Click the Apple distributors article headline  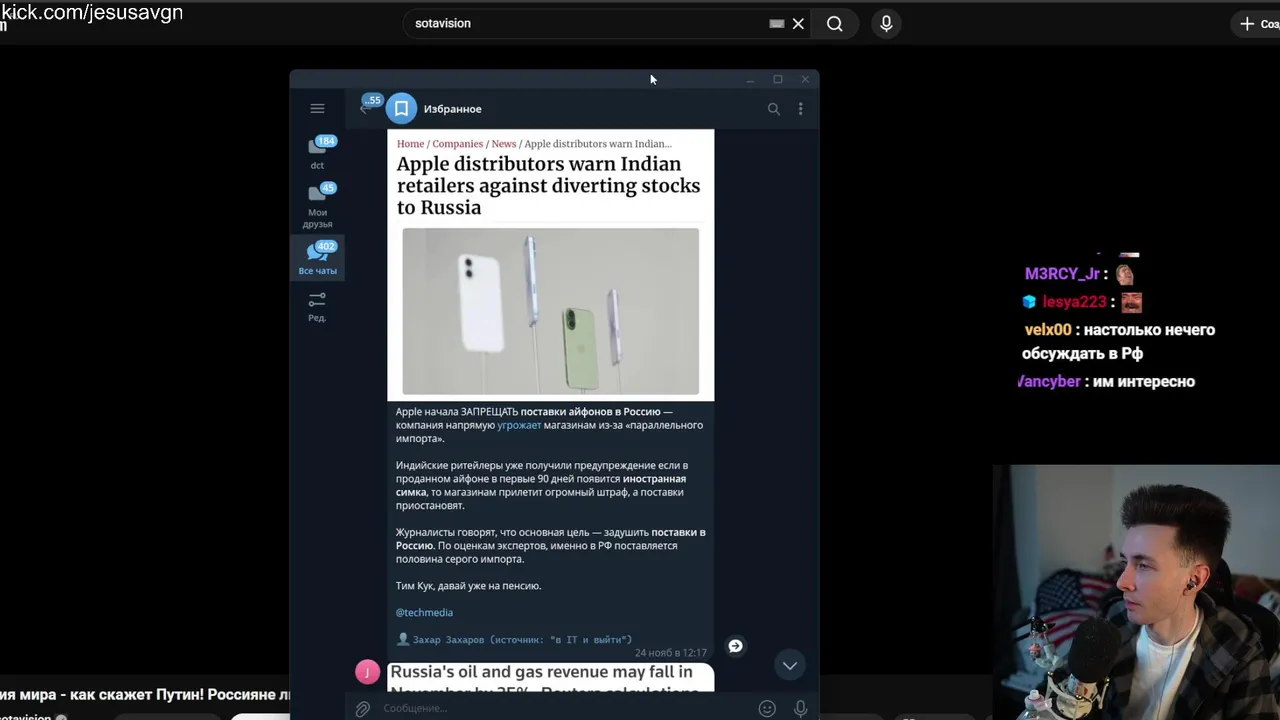click(548, 186)
